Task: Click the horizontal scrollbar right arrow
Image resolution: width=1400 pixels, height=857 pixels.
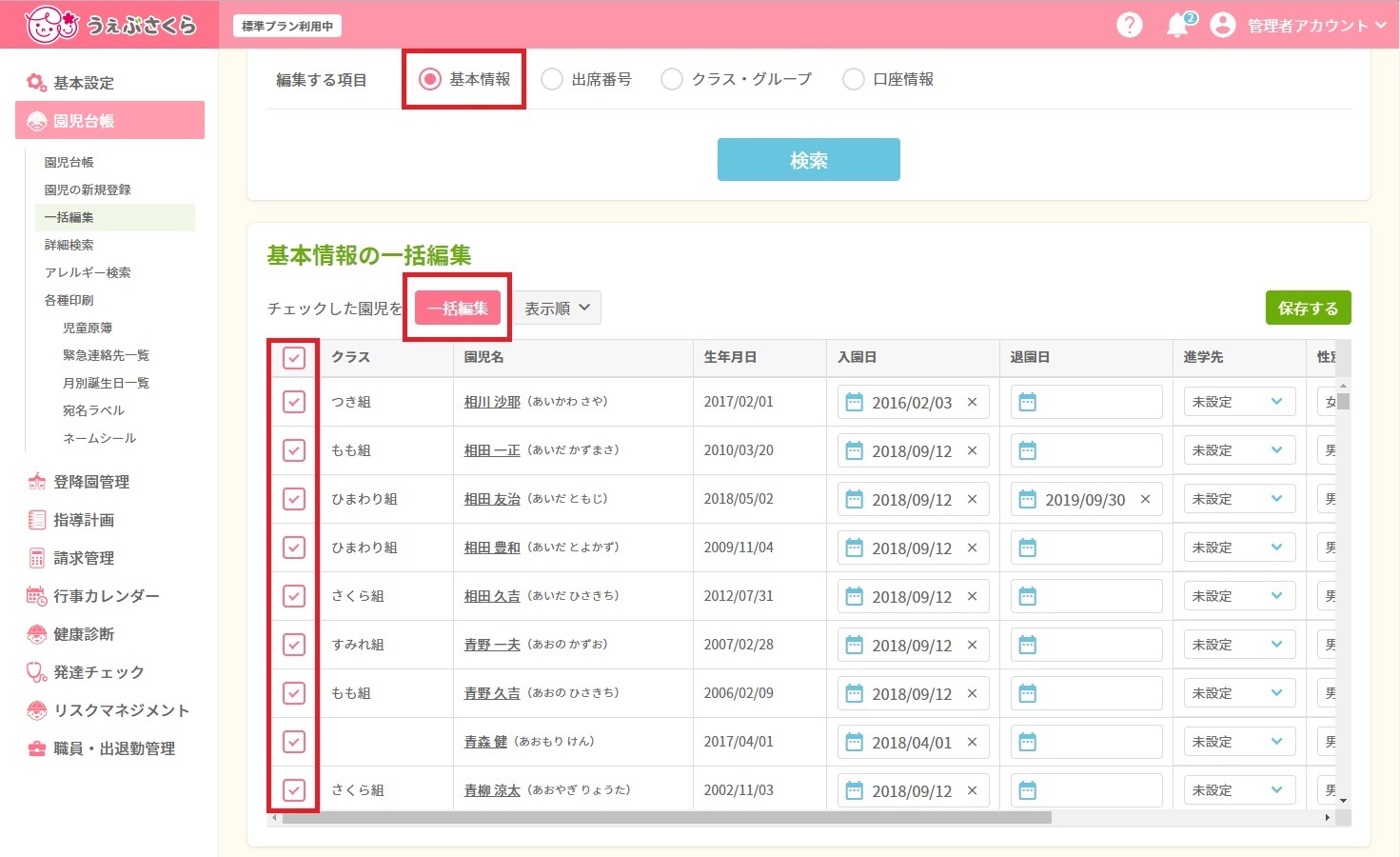Action: (x=1328, y=818)
